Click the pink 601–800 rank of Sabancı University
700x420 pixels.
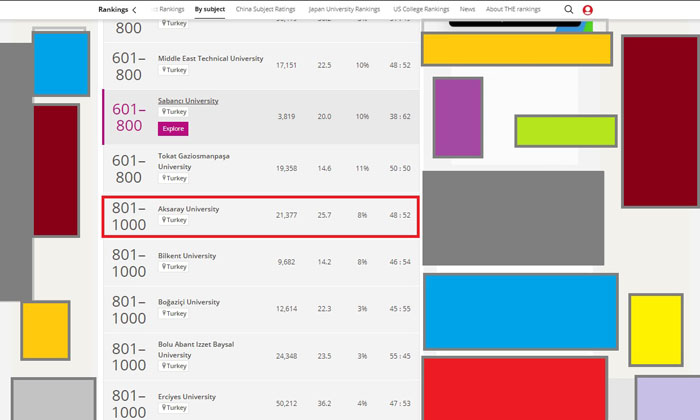pos(129,117)
